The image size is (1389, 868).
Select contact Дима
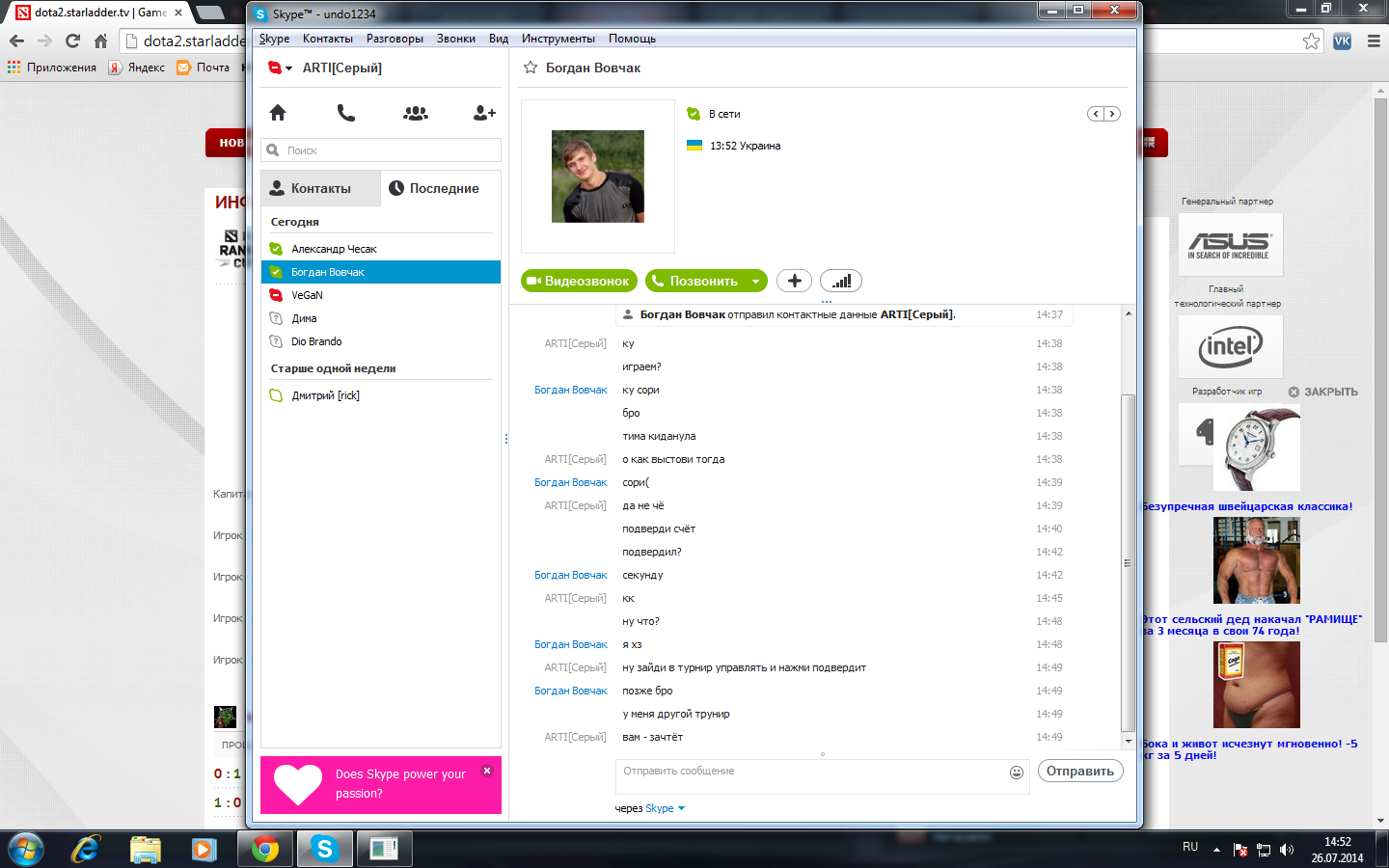point(381,318)
